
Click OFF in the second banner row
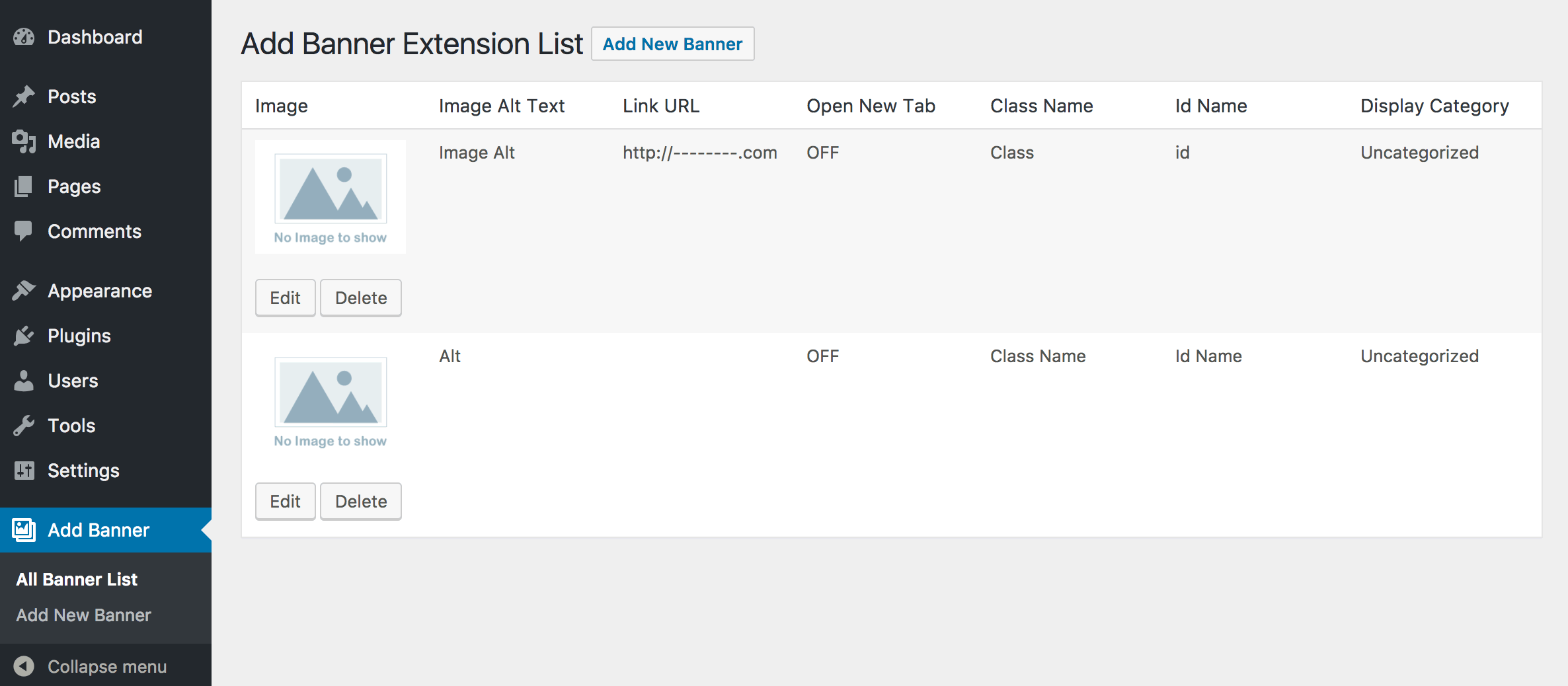pos(823,356)
